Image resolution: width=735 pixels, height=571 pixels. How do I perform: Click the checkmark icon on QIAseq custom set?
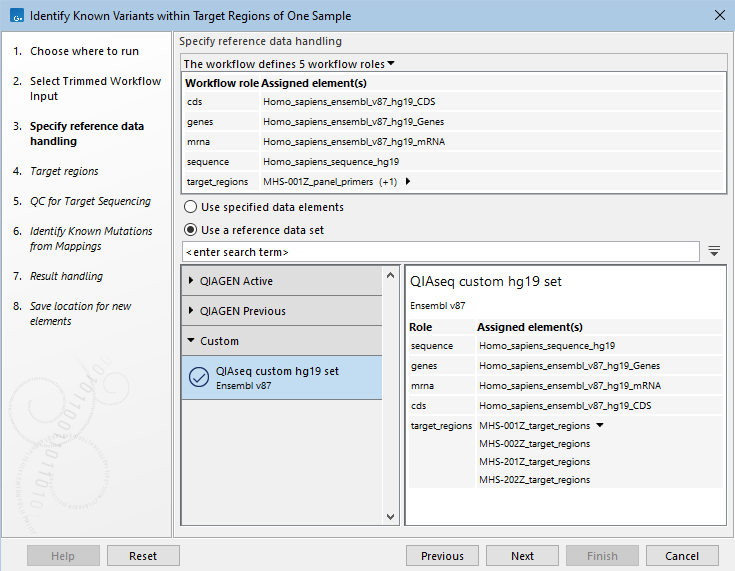click(198, 377)
